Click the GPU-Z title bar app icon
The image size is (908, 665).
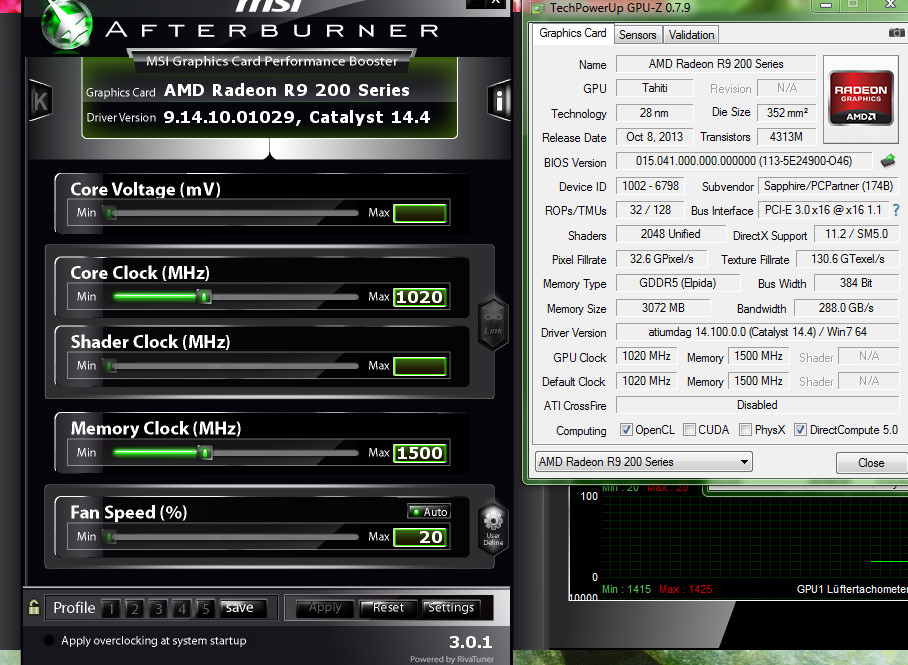539,8
